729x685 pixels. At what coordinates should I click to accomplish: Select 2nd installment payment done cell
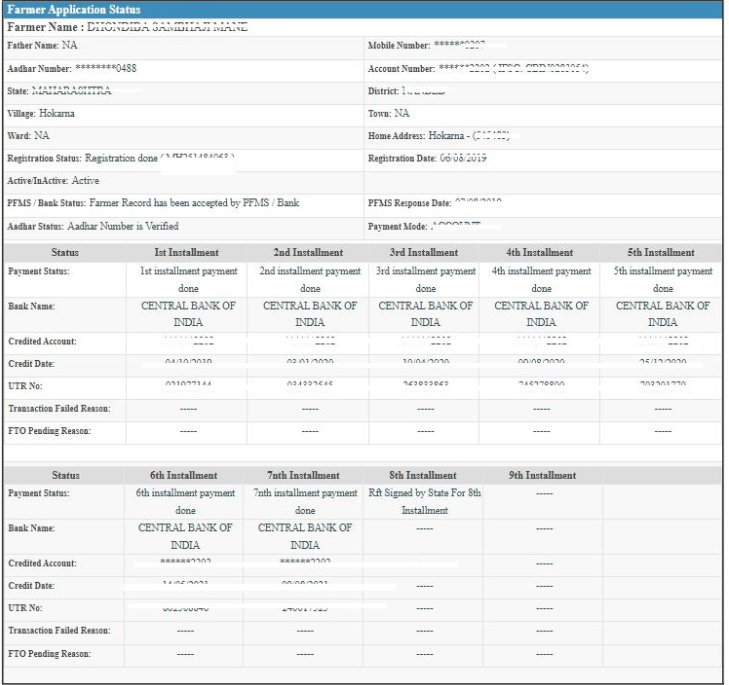point(310,279)
